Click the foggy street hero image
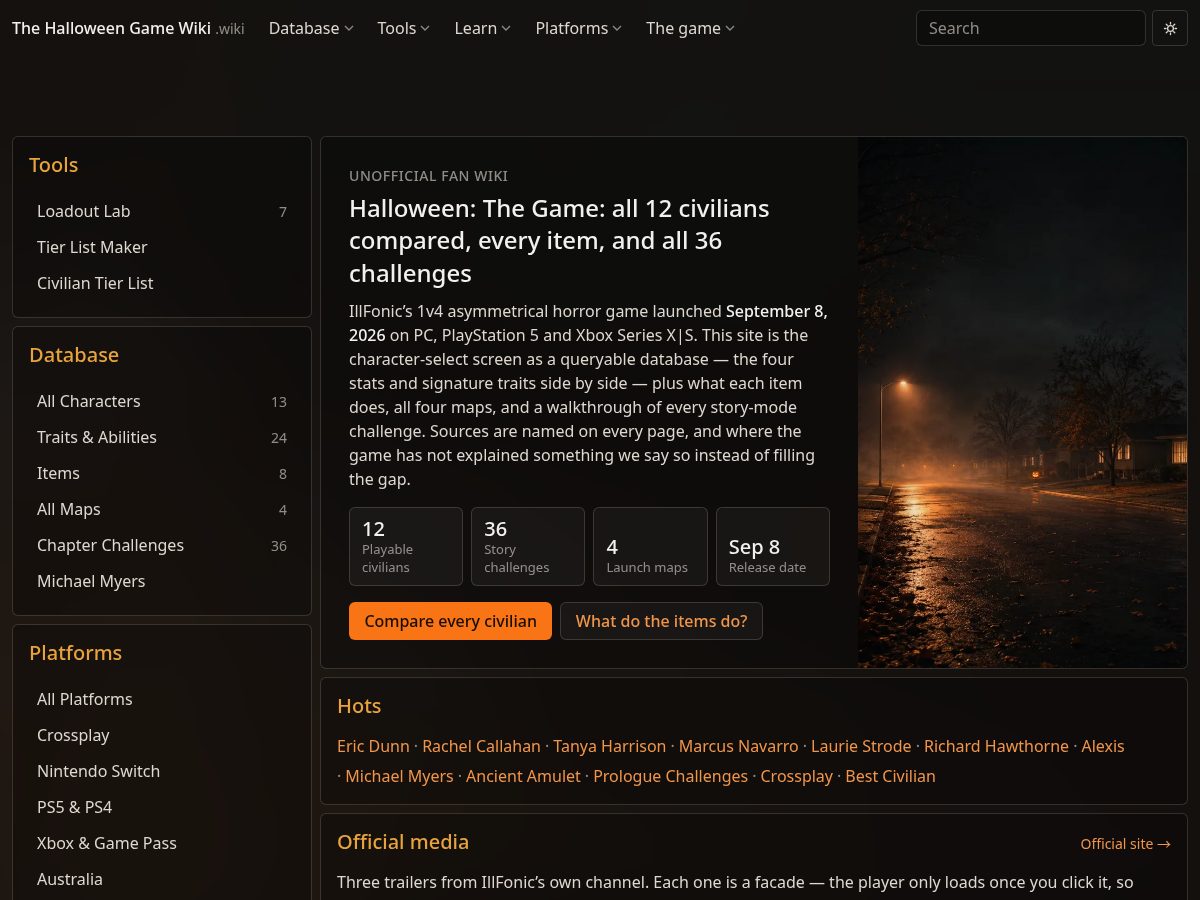Screen dimensions: 1200x900 click(1022, 402)
